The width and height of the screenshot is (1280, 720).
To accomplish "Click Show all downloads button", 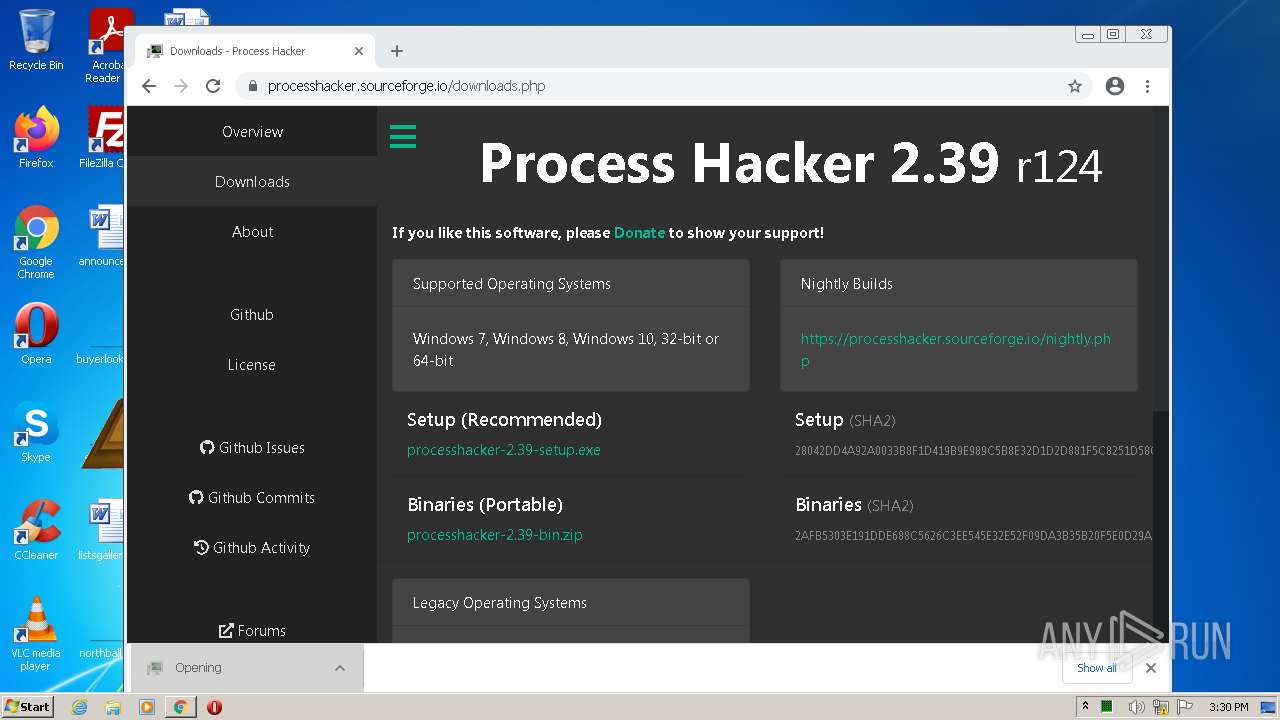I will coord(1097,668).
